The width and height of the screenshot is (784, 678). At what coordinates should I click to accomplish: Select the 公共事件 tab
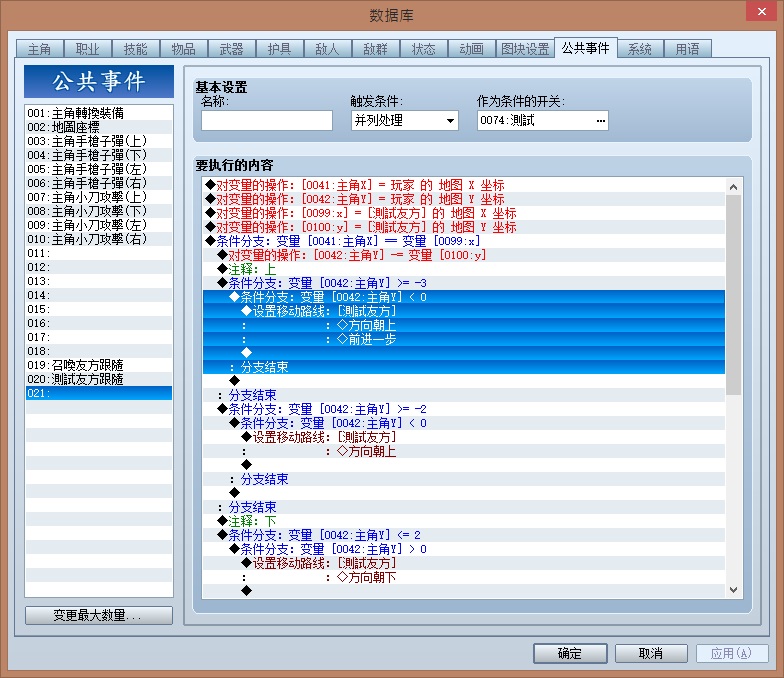(586, 48)
